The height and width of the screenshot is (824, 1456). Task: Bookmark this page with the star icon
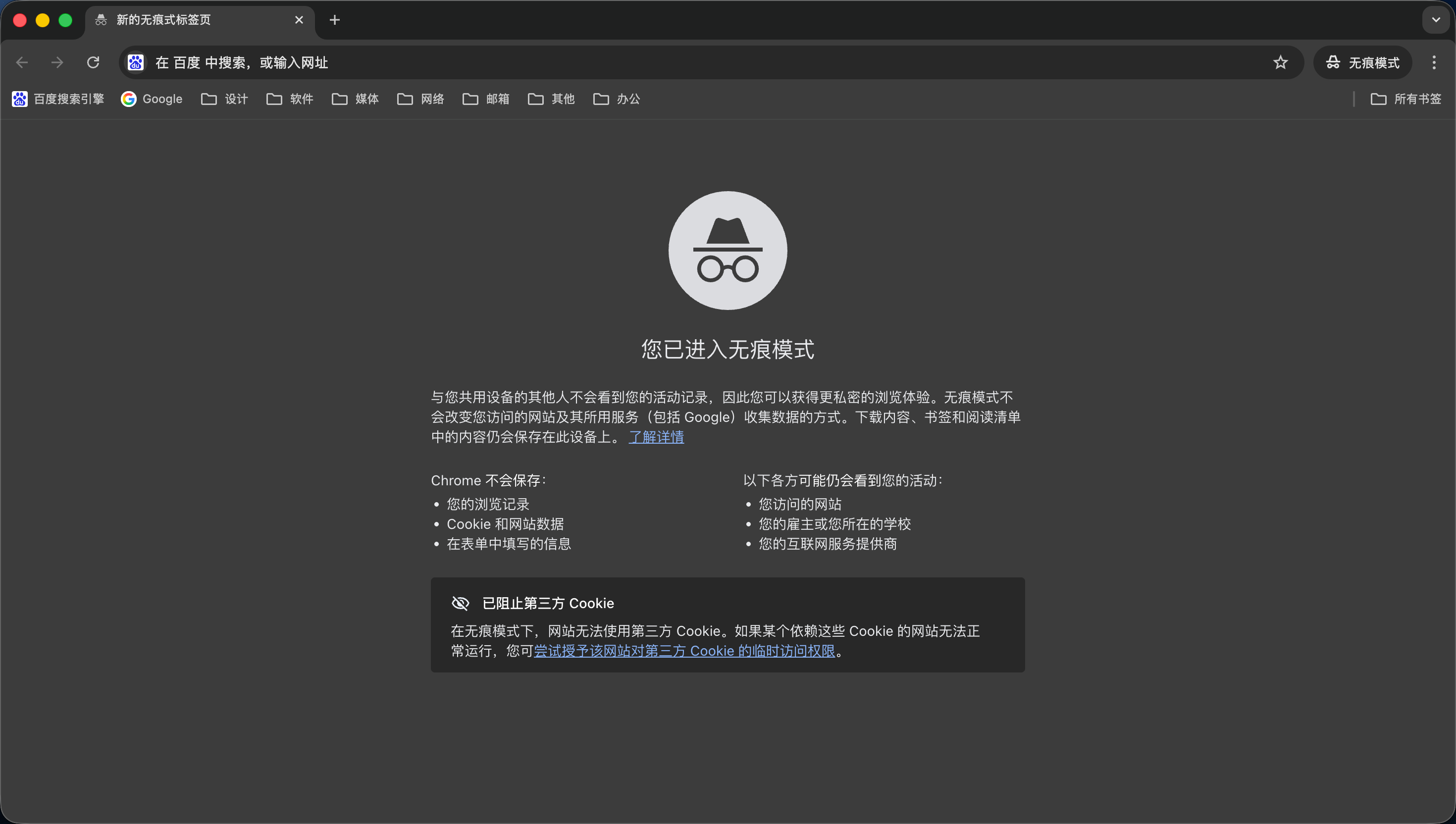pyautogui.click(x=1281, y=62)
